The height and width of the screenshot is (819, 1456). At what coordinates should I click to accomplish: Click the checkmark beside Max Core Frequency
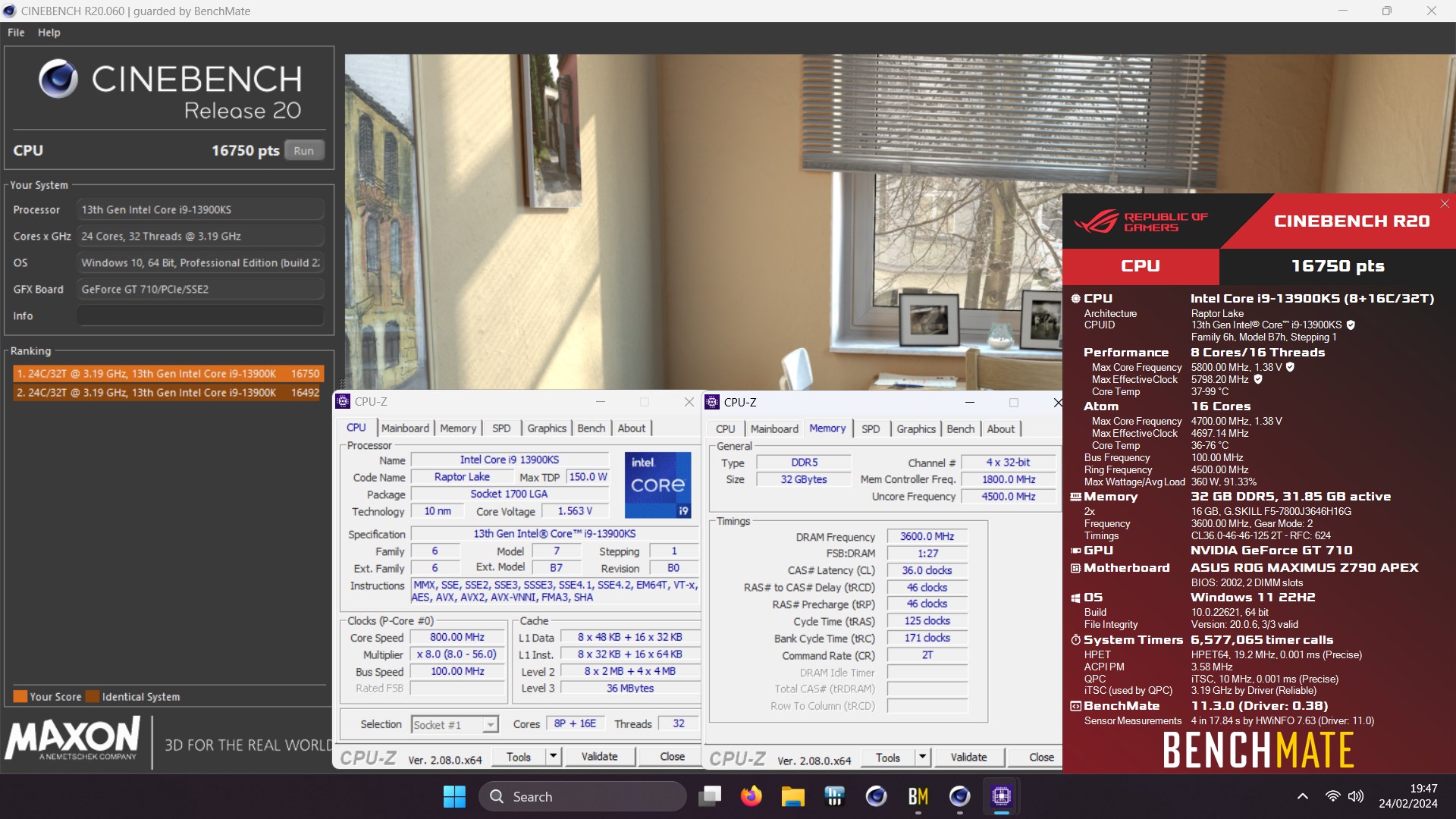pyautogui.click(x=1290, y=367)
